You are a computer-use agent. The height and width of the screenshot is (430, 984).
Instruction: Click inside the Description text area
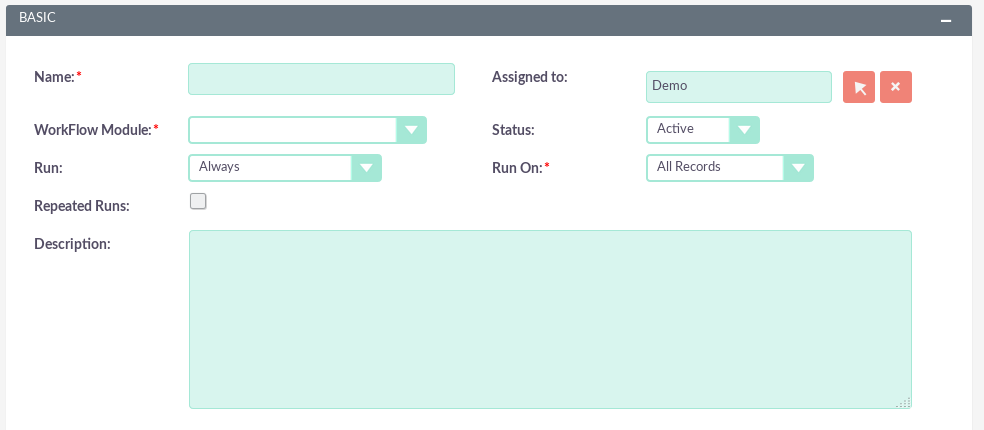coord(550,319)
